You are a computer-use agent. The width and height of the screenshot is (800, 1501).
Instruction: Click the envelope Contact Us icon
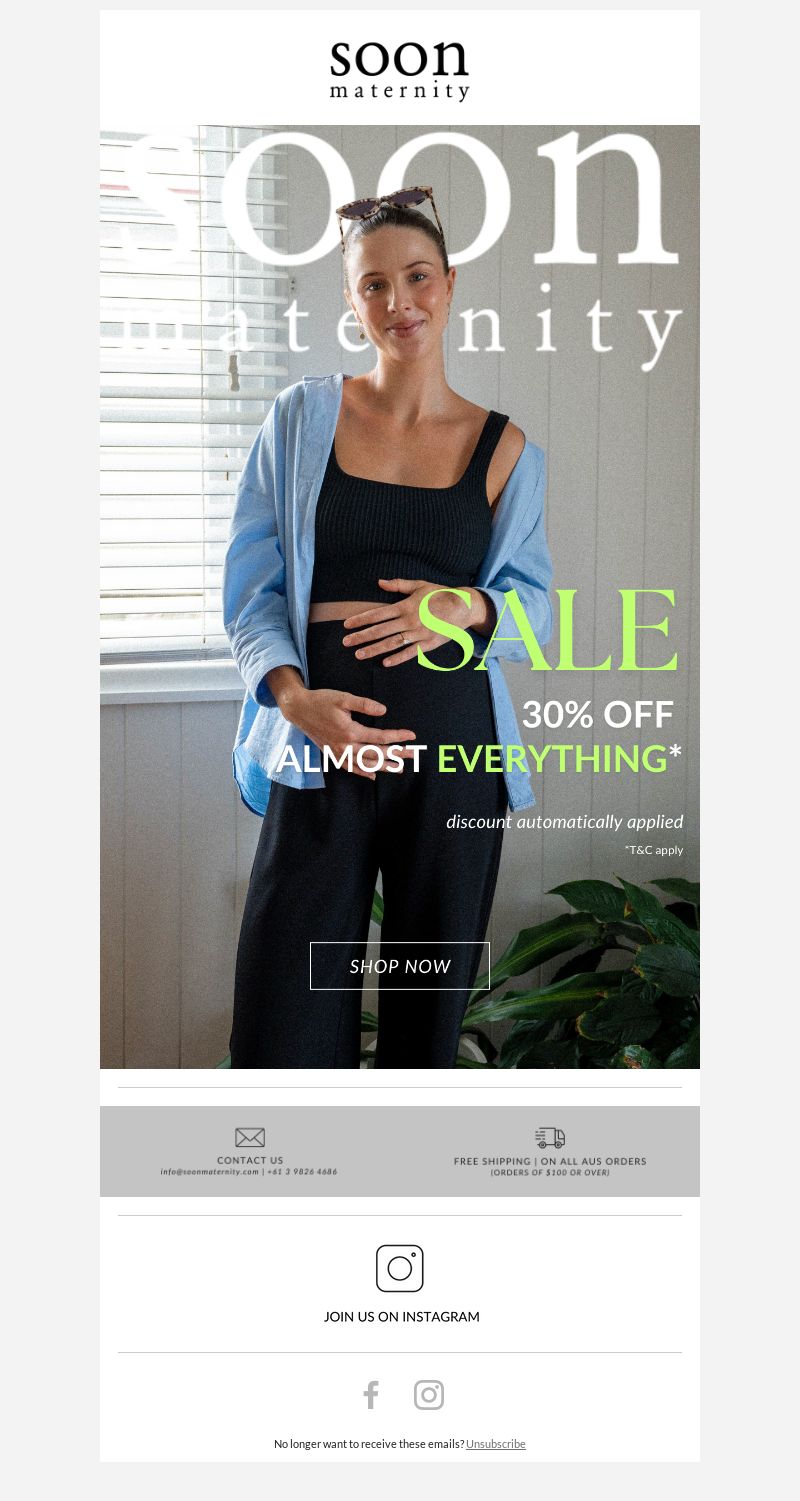pos(250,1138)
